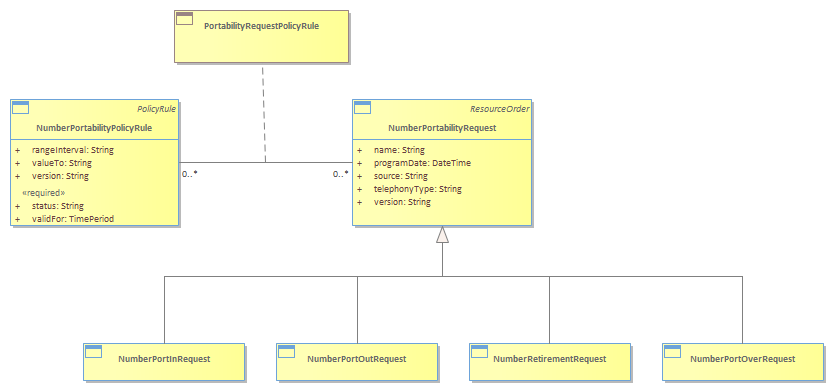The image size is (834, 391).
Task: Select the rangeInterval: String attribute
Action: 72,150
